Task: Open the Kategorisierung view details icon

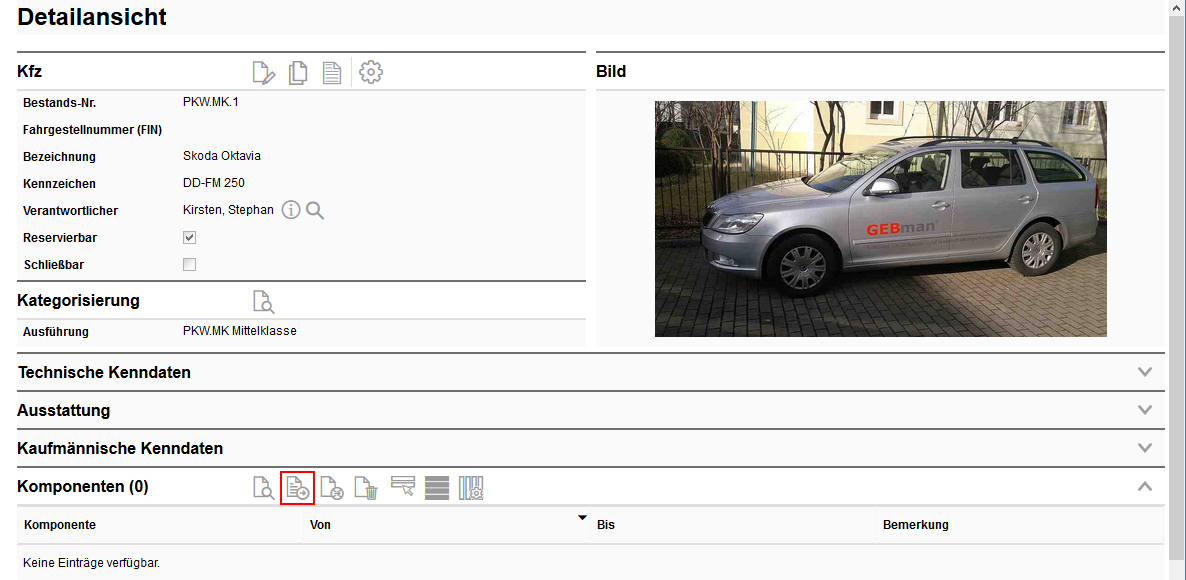Action: [263, 301]
